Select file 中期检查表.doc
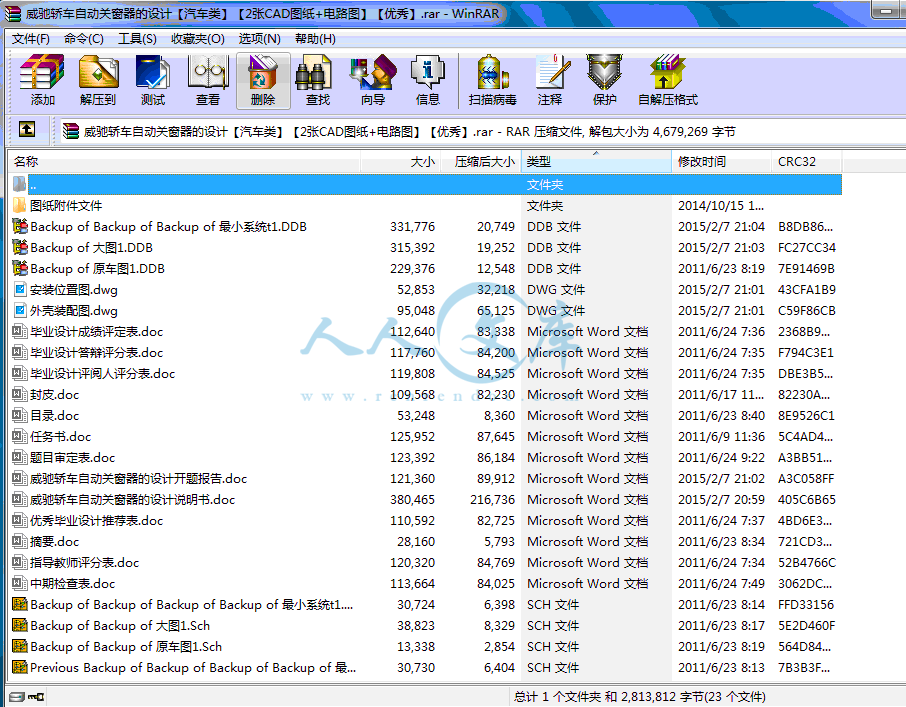 (72, 583)
